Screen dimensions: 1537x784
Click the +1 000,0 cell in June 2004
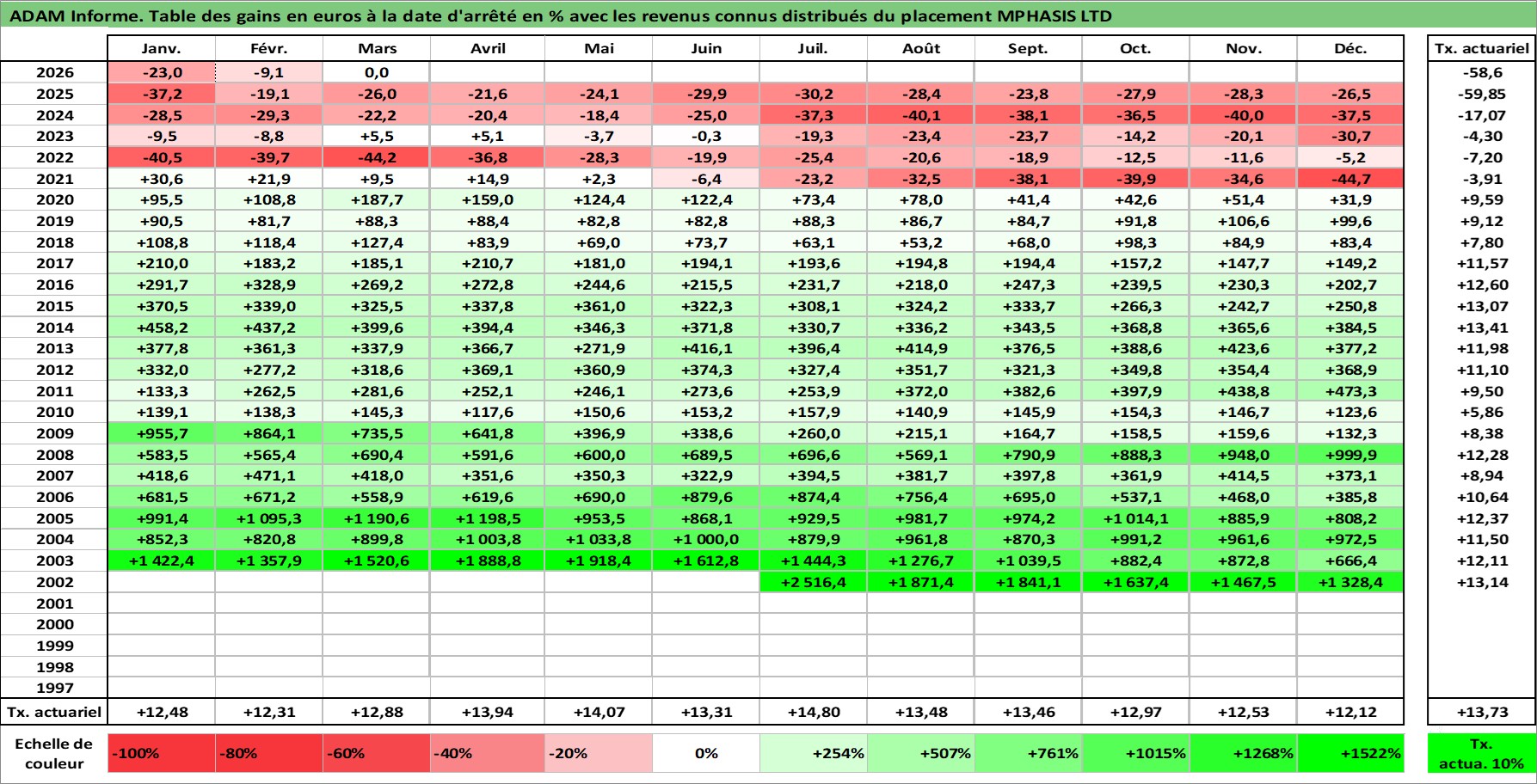(706, 539)
